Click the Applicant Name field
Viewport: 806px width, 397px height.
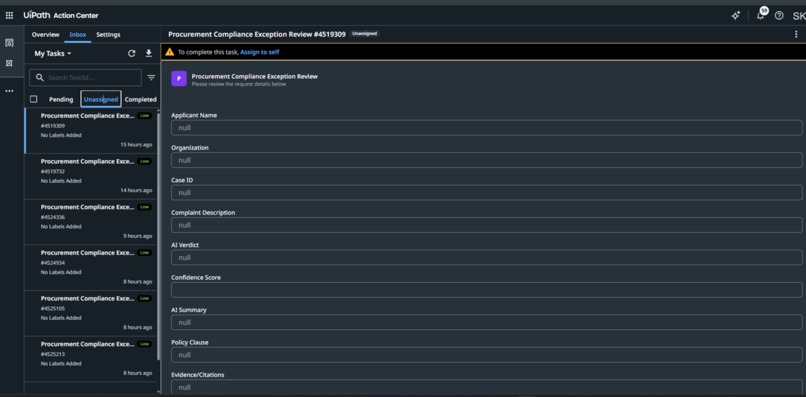[486, 128]
